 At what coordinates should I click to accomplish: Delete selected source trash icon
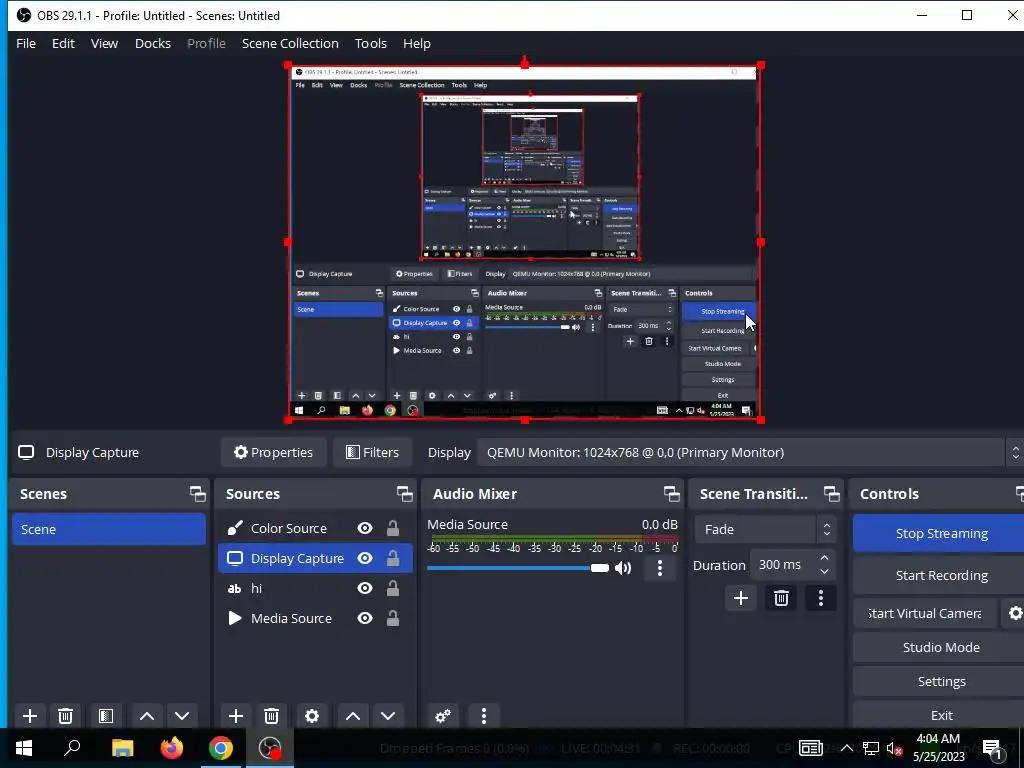tap(272, 716)
